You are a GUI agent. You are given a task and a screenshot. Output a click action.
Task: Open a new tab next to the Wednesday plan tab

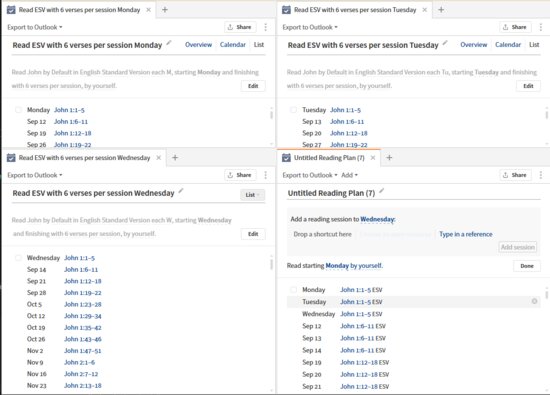175,158
